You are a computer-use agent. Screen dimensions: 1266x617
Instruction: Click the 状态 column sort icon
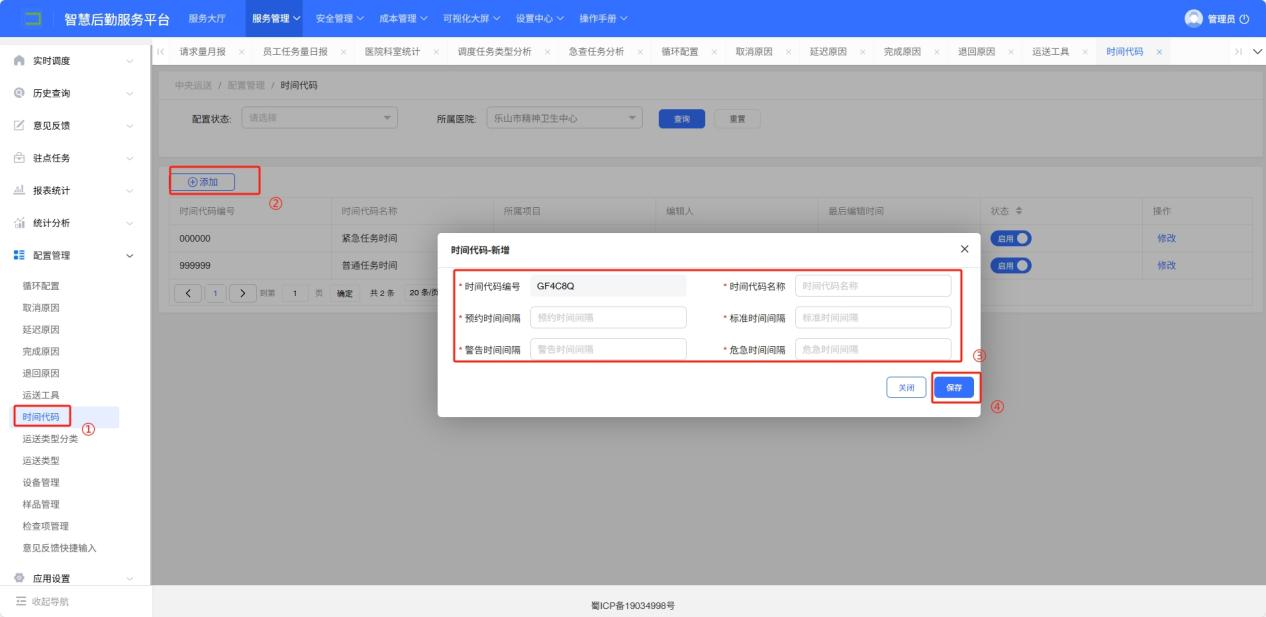1017,211
